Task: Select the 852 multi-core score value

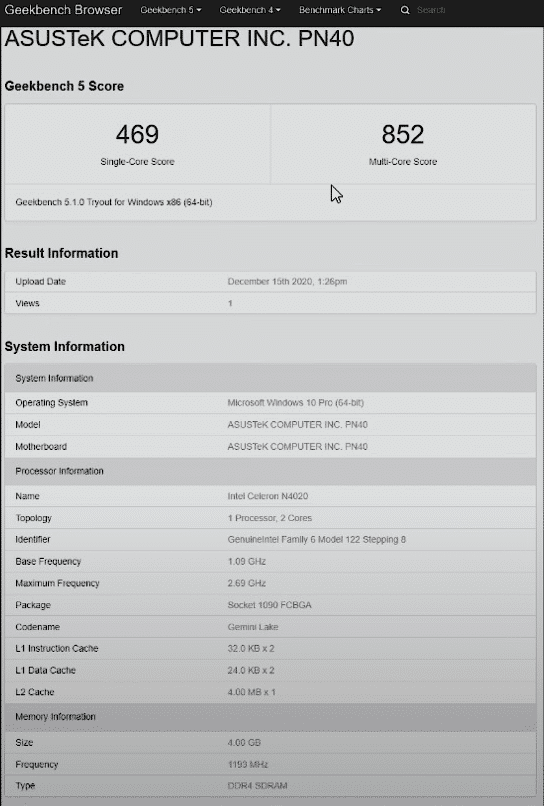Action: tap(403, 134)
